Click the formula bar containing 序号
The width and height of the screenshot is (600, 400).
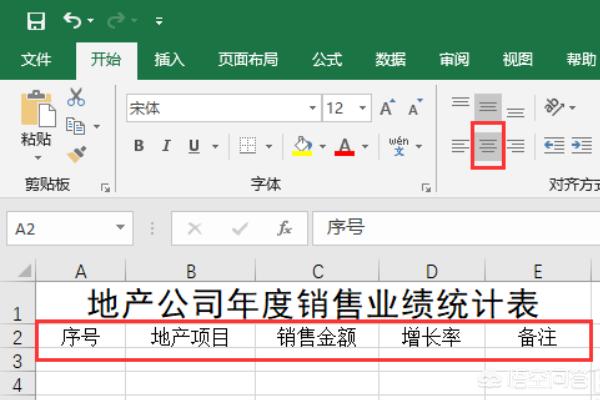(x=456, y=229)
